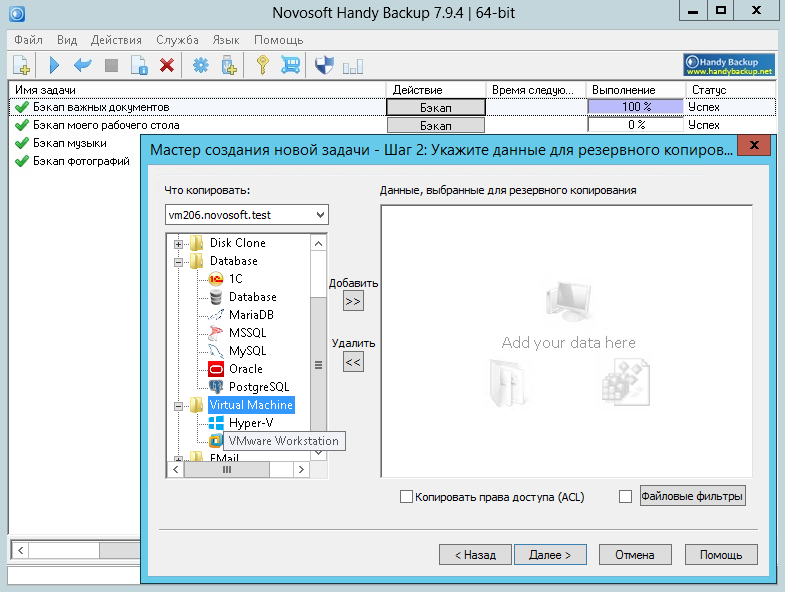Click the task properties document icon

tap(139, 65)
